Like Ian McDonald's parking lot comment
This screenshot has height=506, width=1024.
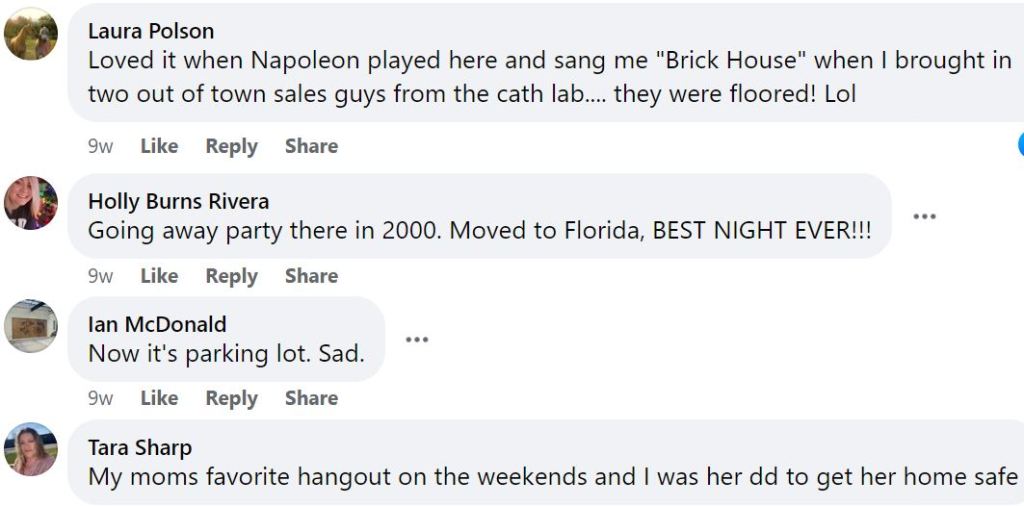(x=159, y=398)
